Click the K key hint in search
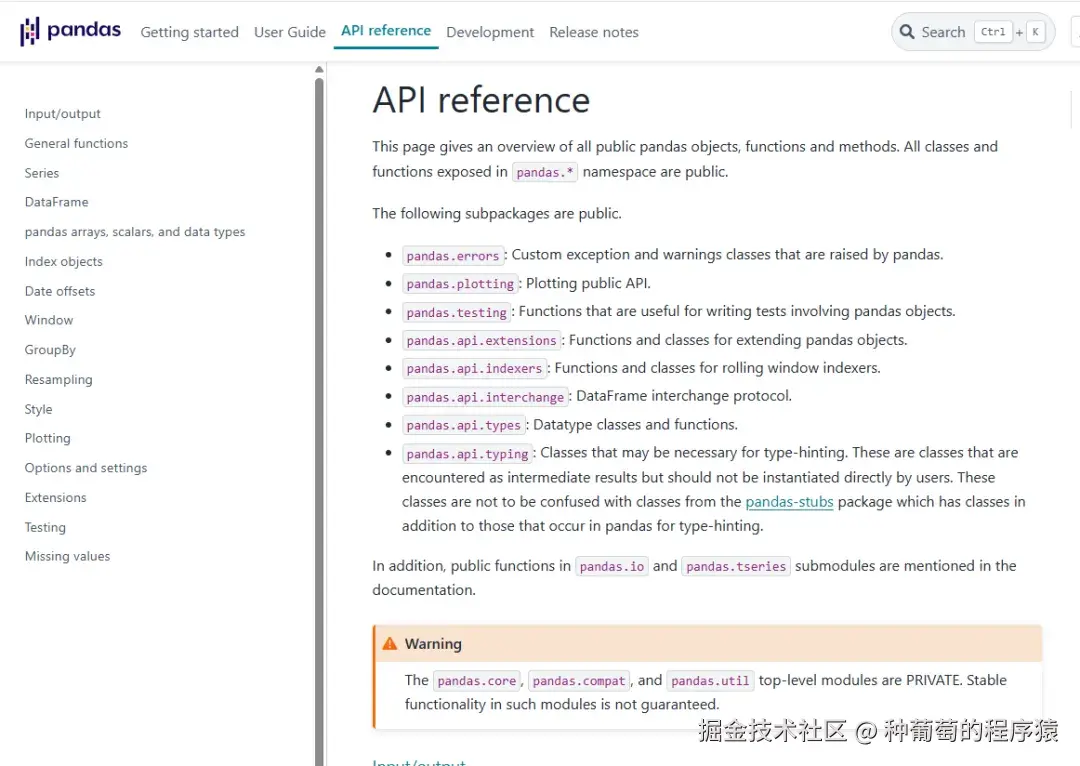The width and height of the screenshot is (1080, 766). (x=1035, y=32)
